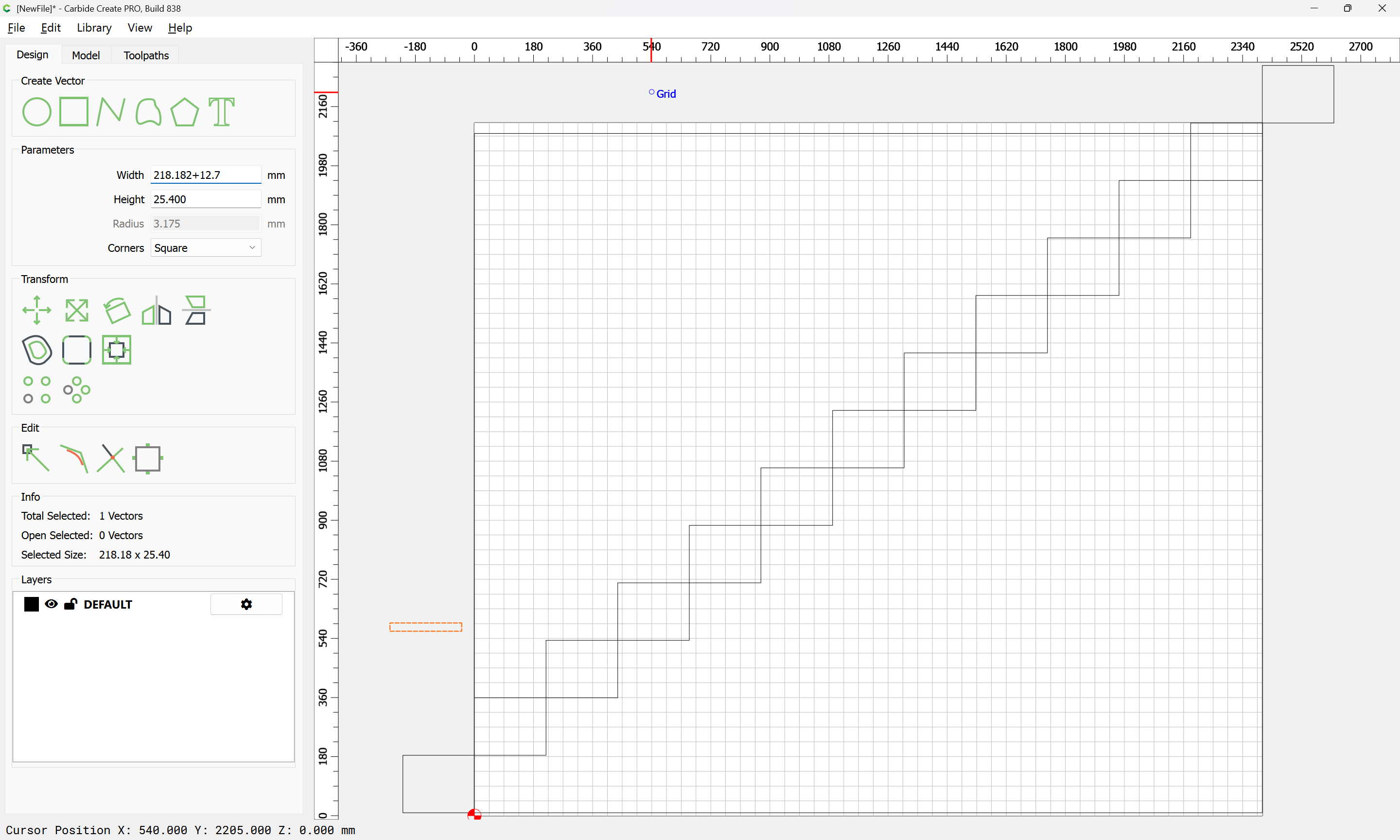Select the Polyline vector tool
The image size is (1400, 840).
coord(110,111)
